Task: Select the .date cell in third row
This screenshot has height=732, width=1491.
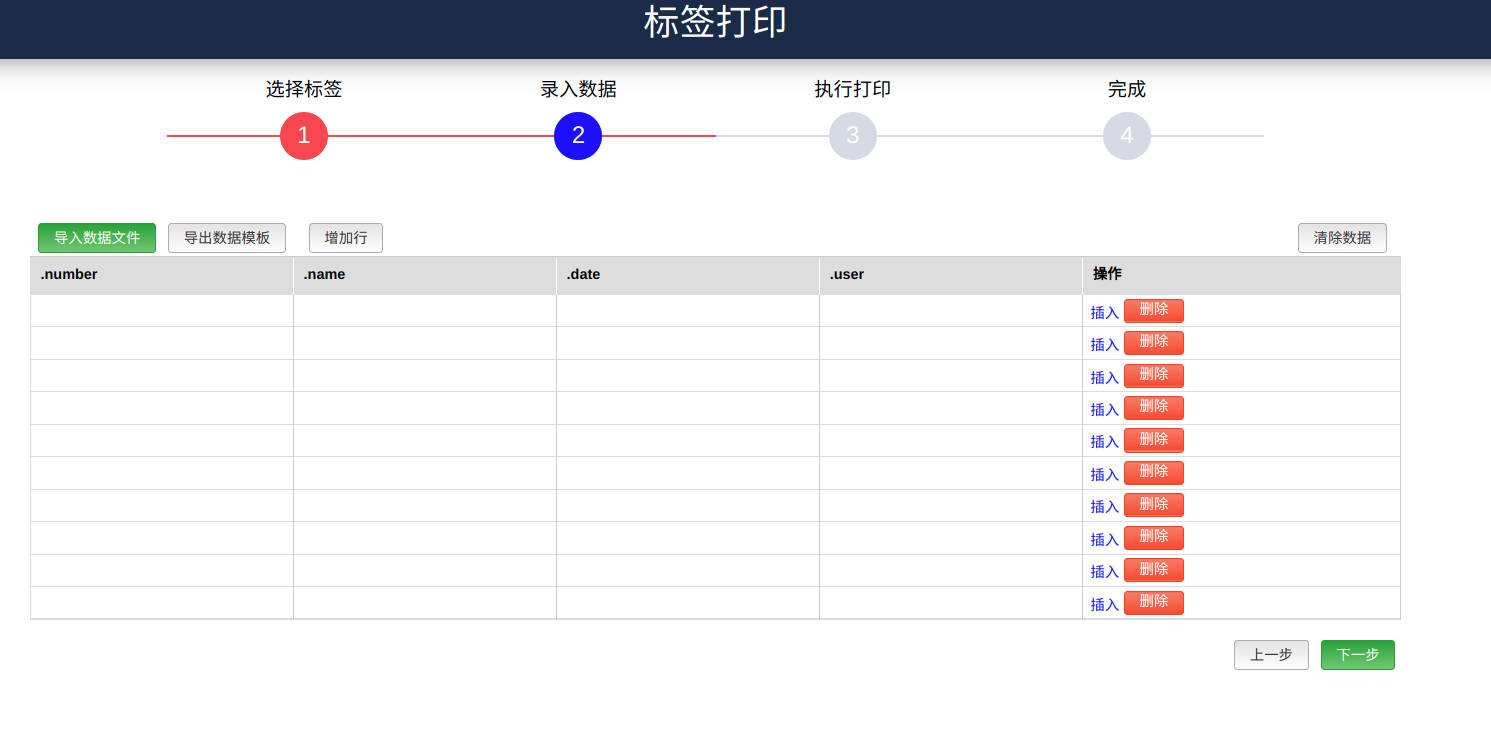Action: (688, 376)
